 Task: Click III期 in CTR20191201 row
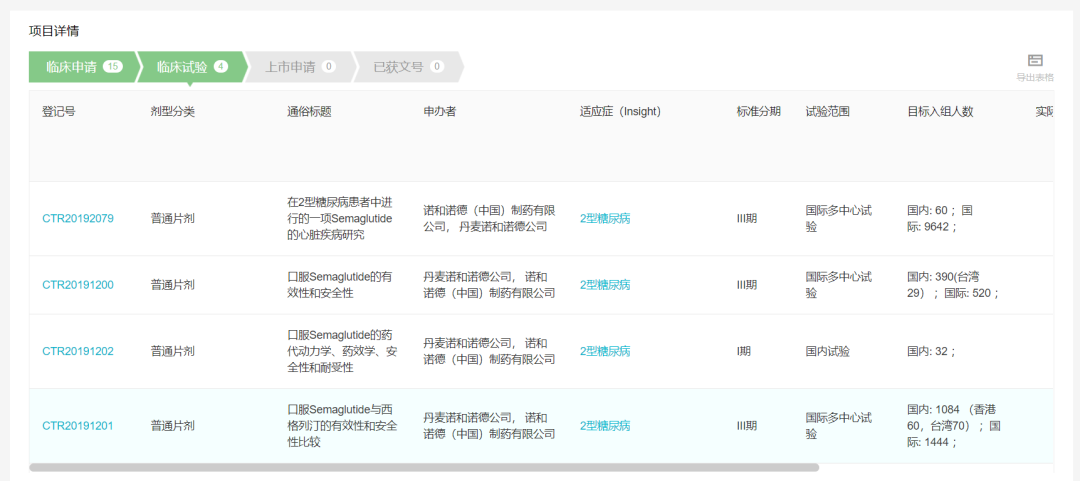pyautogui.click(x=747, y=425)
